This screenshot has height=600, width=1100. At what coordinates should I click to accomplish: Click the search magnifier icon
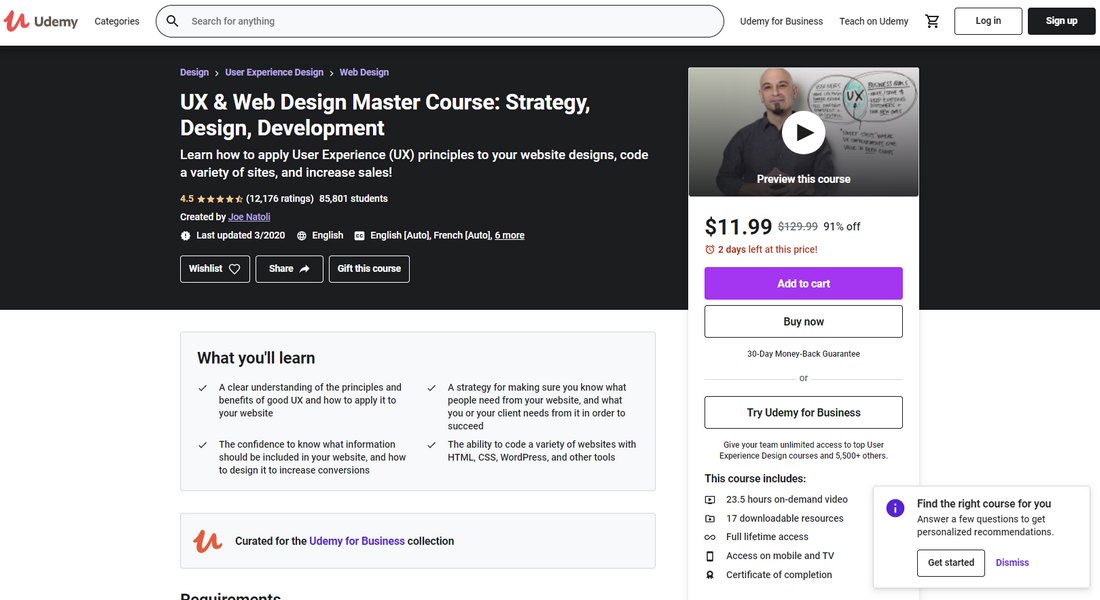pyautogui.click(x=172, y=21)
